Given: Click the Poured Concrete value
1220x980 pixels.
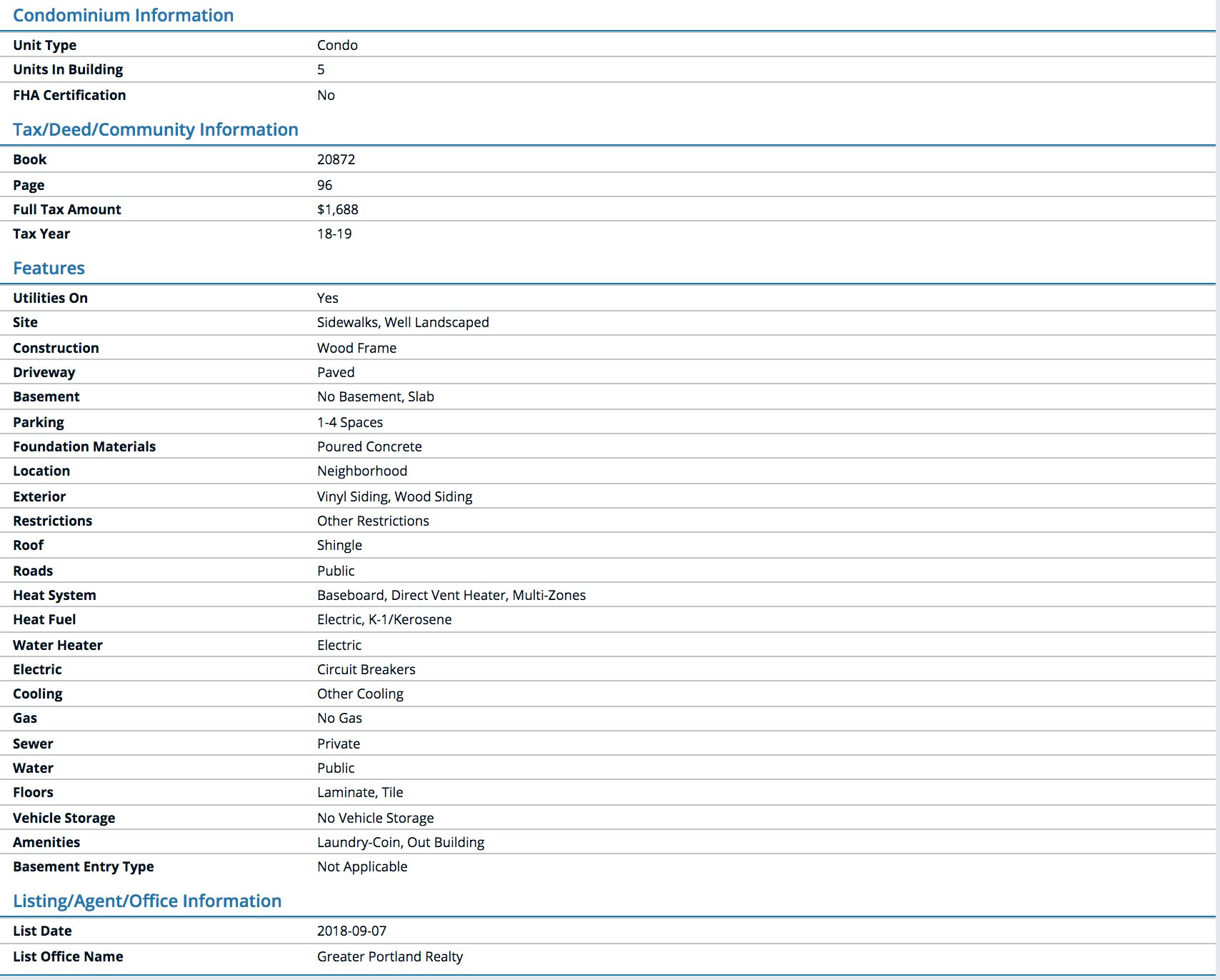Looking at the screenshot, I should pos(369,446).
